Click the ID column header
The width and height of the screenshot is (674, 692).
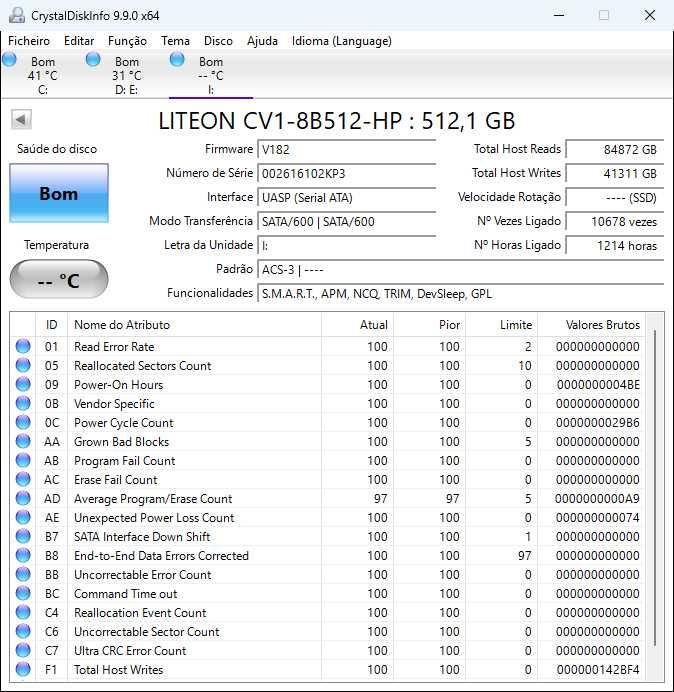coord(52,325)
